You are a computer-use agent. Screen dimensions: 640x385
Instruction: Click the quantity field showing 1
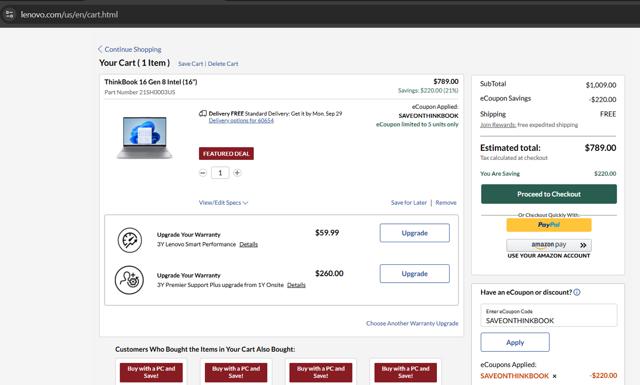pos(220,173)
